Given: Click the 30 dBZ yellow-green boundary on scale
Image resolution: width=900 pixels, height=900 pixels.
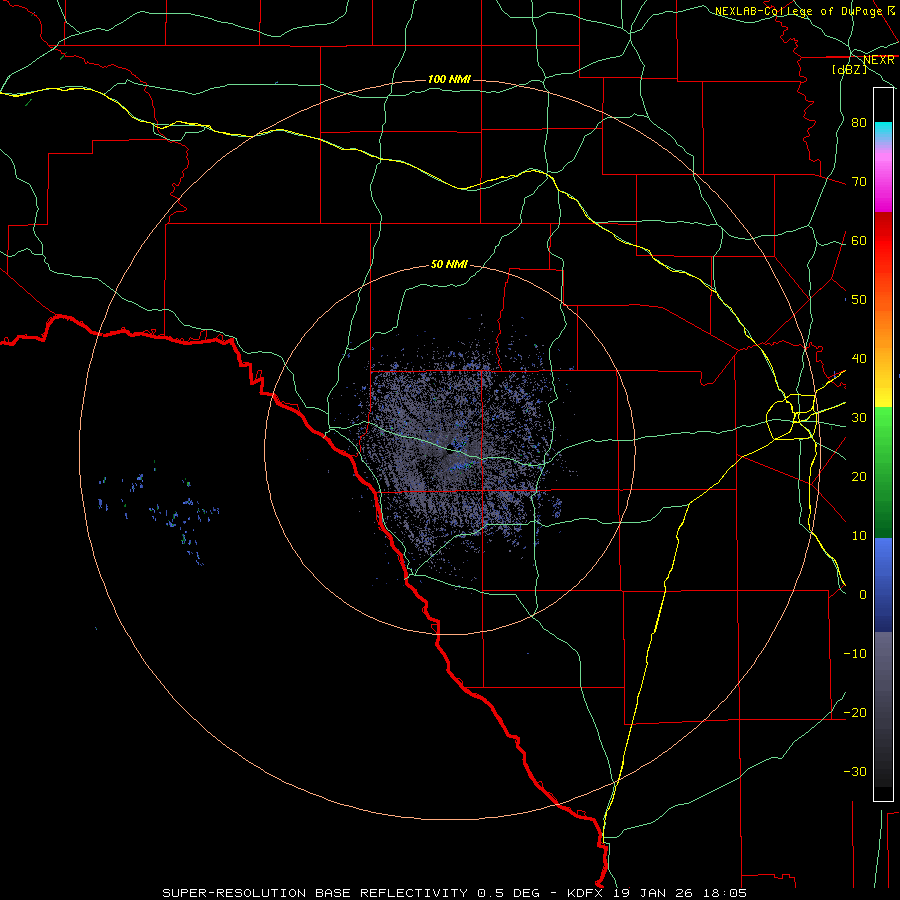Looking at the screenshot, I should 883,407.
